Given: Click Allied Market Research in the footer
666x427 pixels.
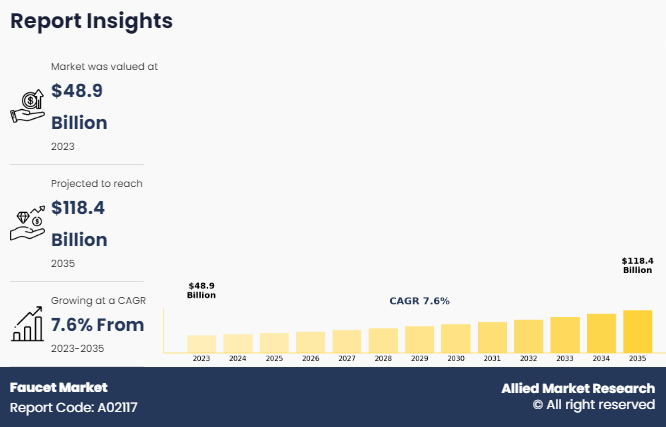Looking at the screenshot, I should (x=578, y=388).
